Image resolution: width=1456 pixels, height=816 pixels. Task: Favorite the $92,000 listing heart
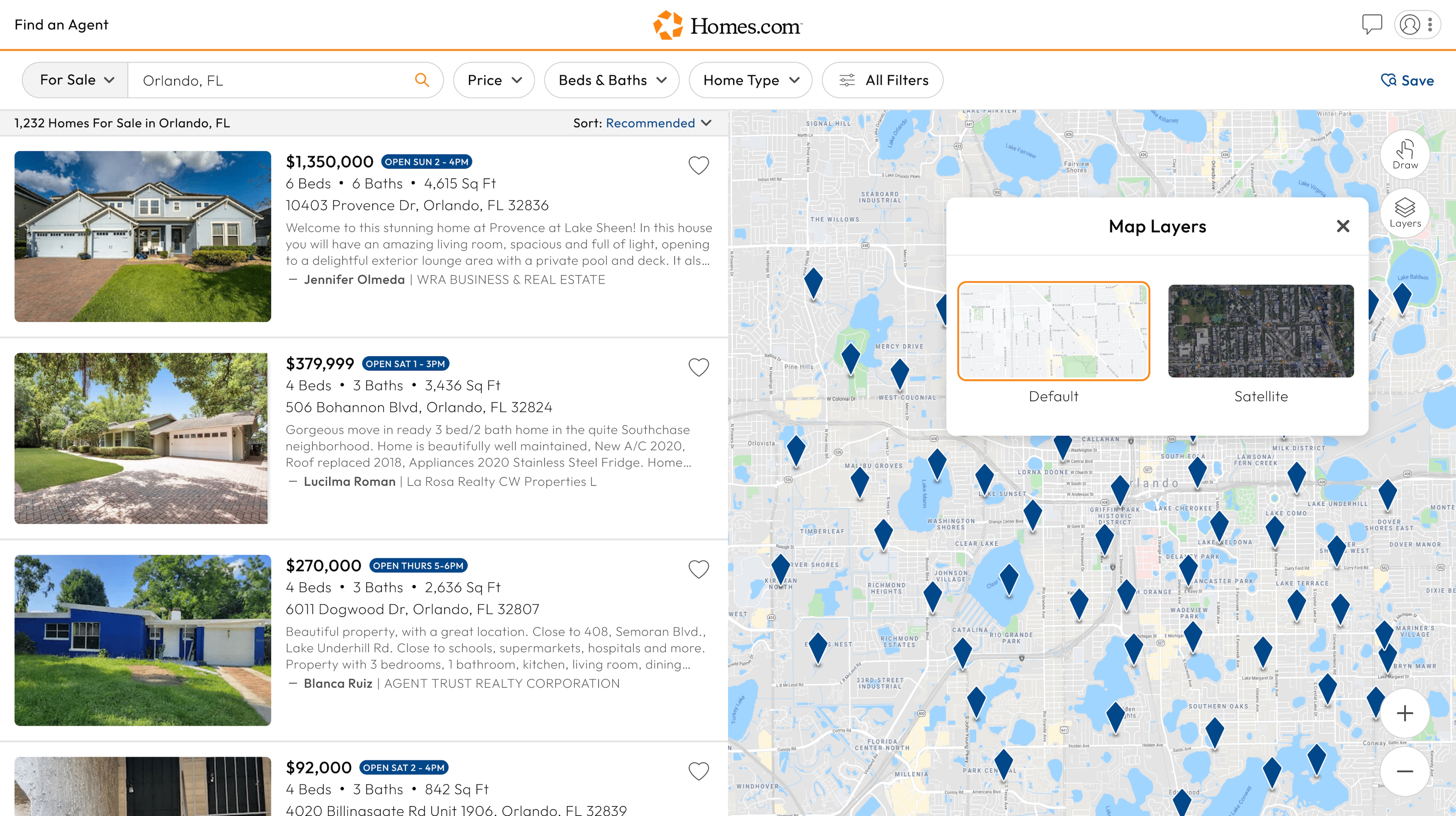click(699, 771)
